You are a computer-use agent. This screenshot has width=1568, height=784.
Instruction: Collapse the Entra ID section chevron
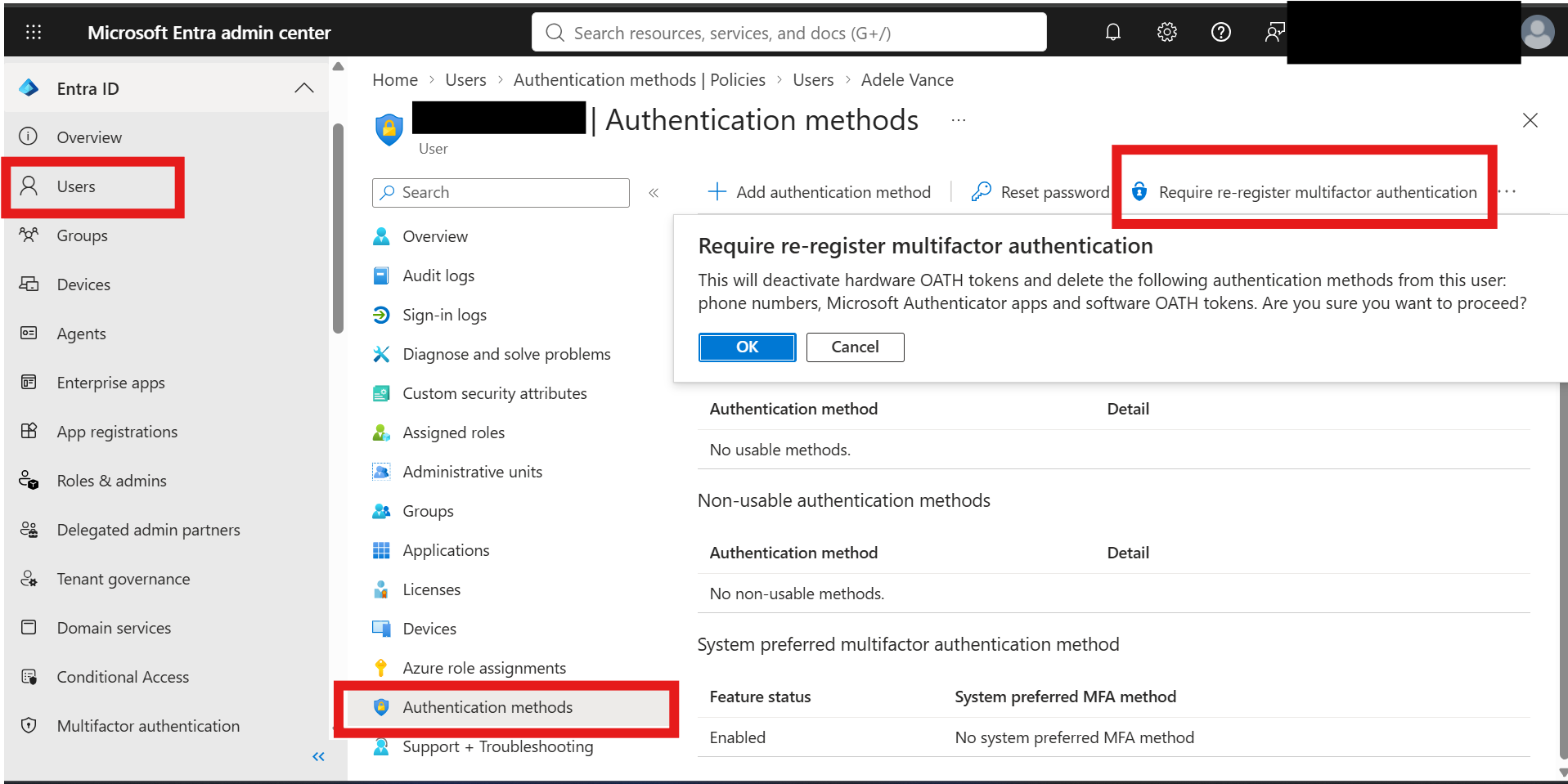tap(304, 88)
